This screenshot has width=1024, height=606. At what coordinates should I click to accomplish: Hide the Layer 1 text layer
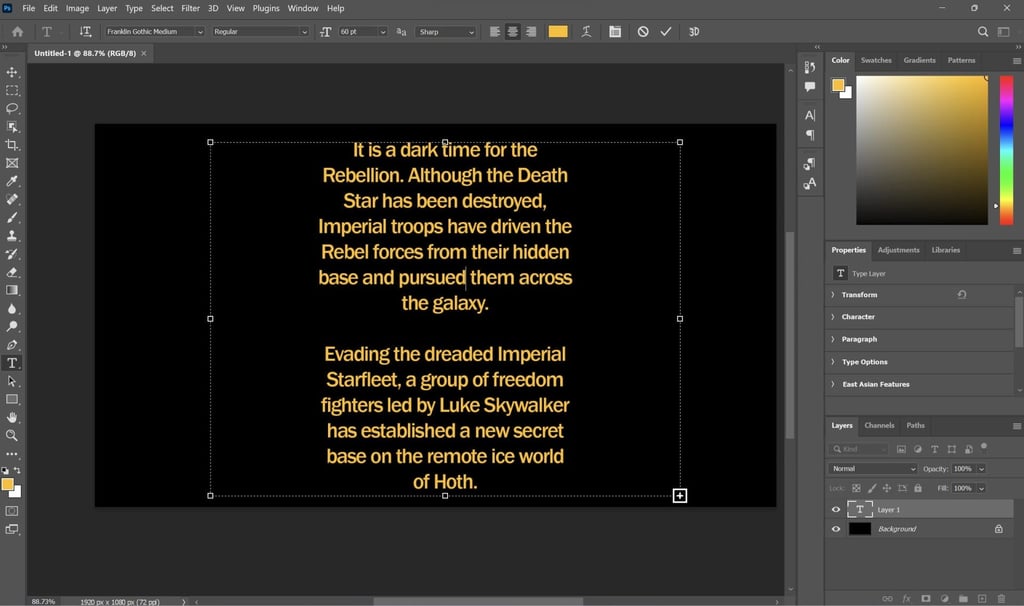click(x=836, y=509)
